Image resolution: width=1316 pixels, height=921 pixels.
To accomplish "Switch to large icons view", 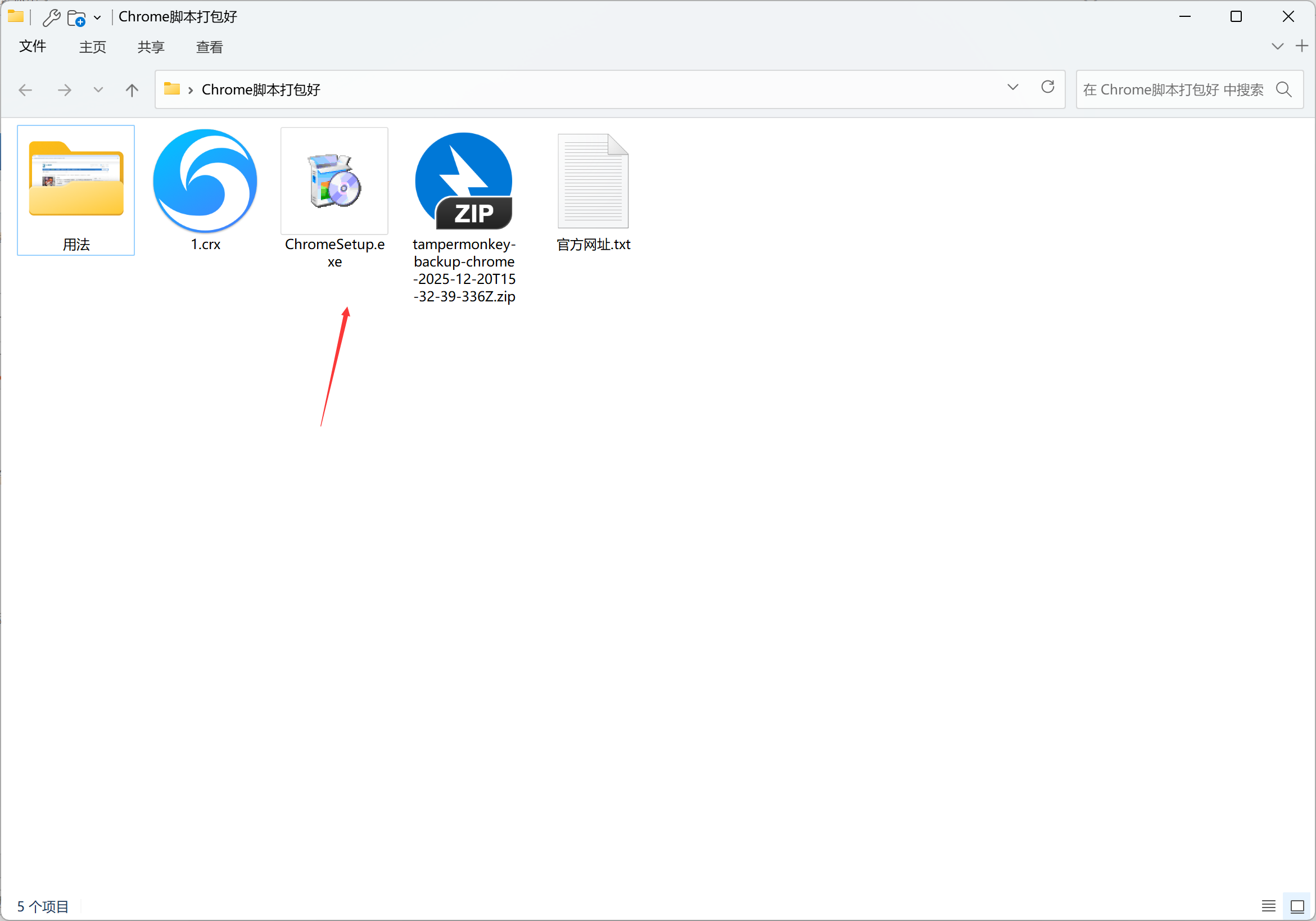I will pos(1296,905).
